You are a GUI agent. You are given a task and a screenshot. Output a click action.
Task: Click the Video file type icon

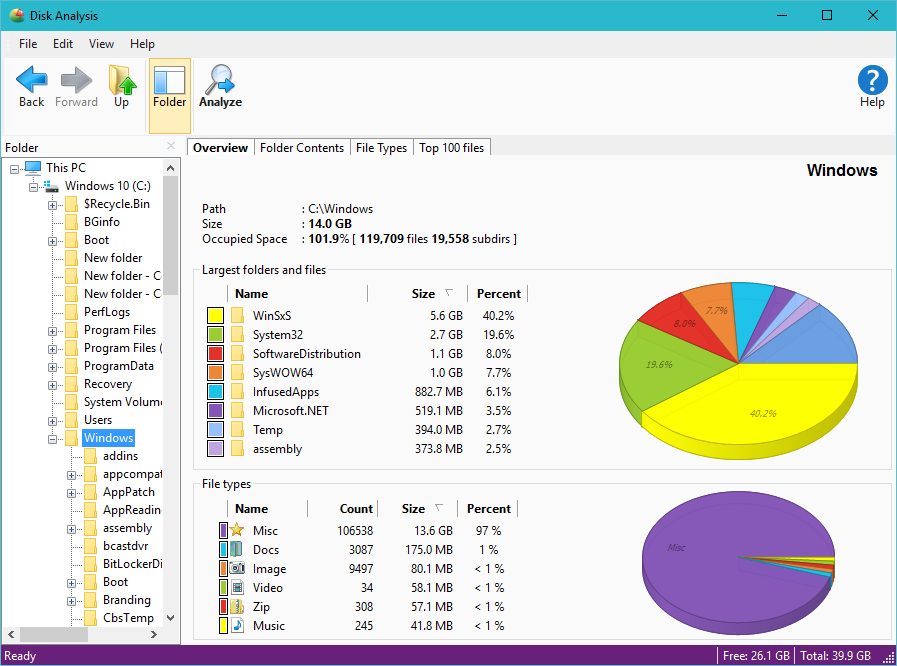click(x=239, y=587)
